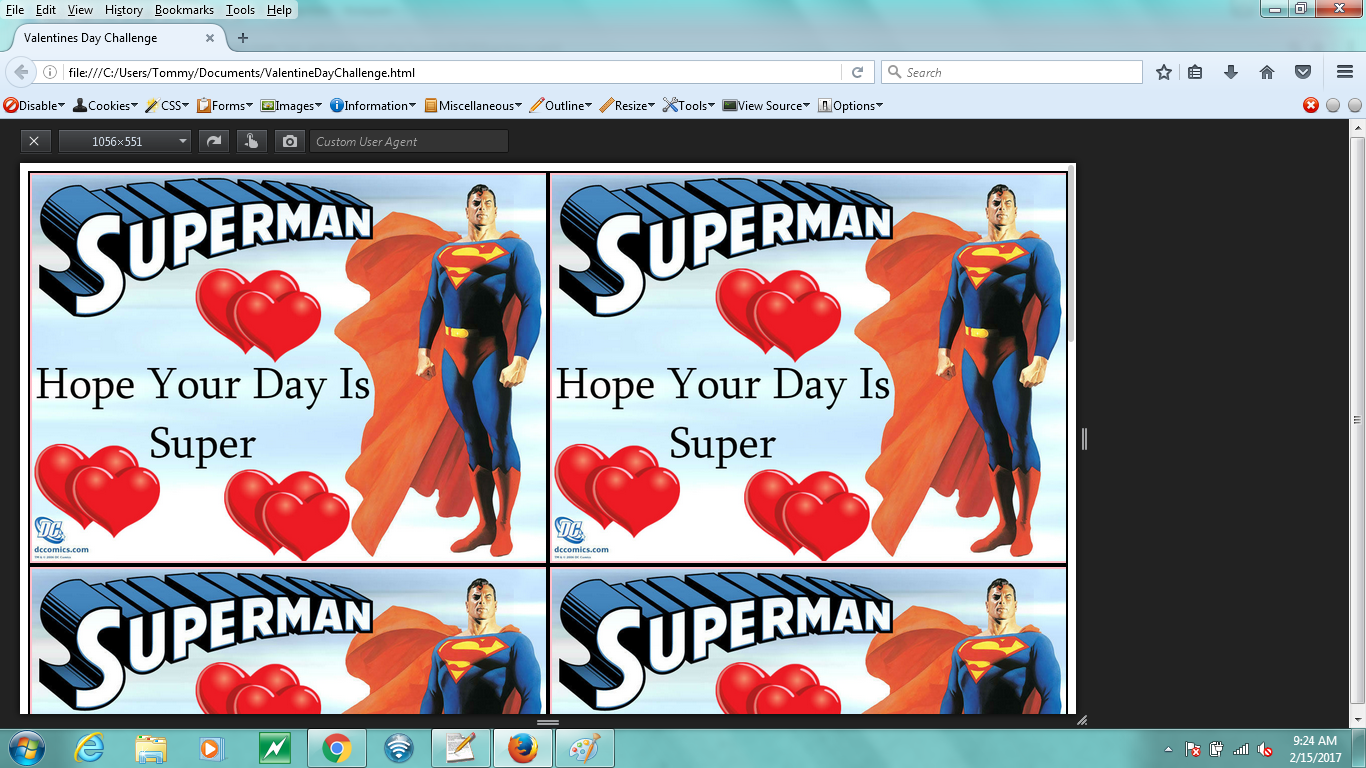Click the viewport's inner vertical scrollbar thumb
This screenshot has height=768, width=1366.
[1071, 252]
